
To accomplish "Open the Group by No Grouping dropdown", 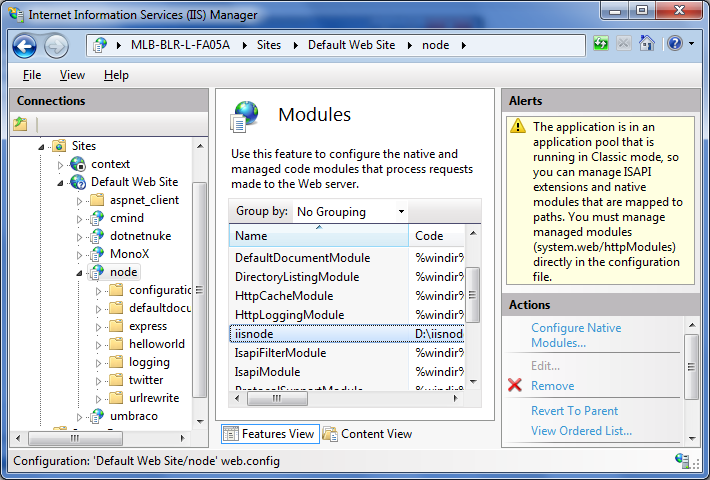I will [x=350, y=211].
